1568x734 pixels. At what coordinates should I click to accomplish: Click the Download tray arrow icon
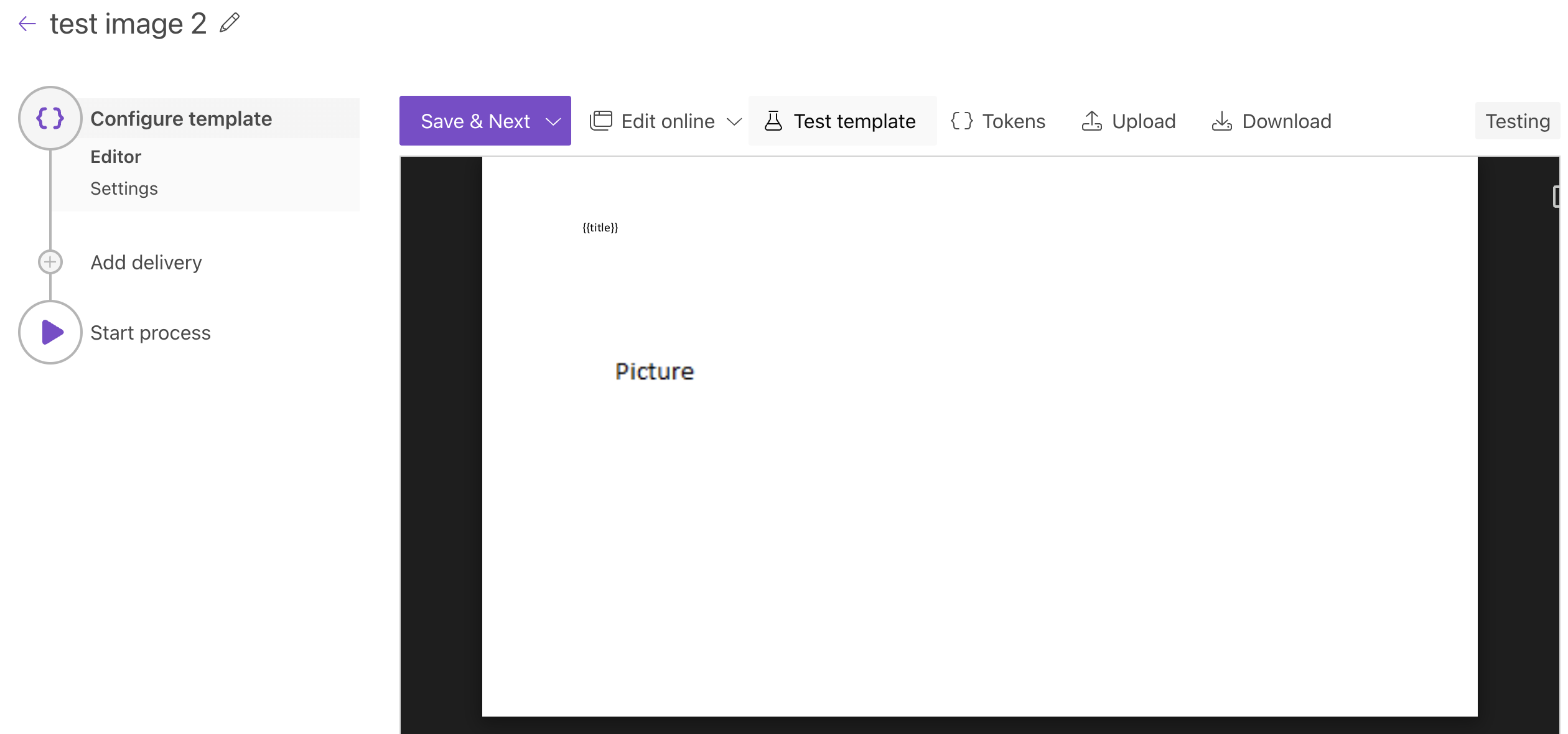(x=1221, y=121)
